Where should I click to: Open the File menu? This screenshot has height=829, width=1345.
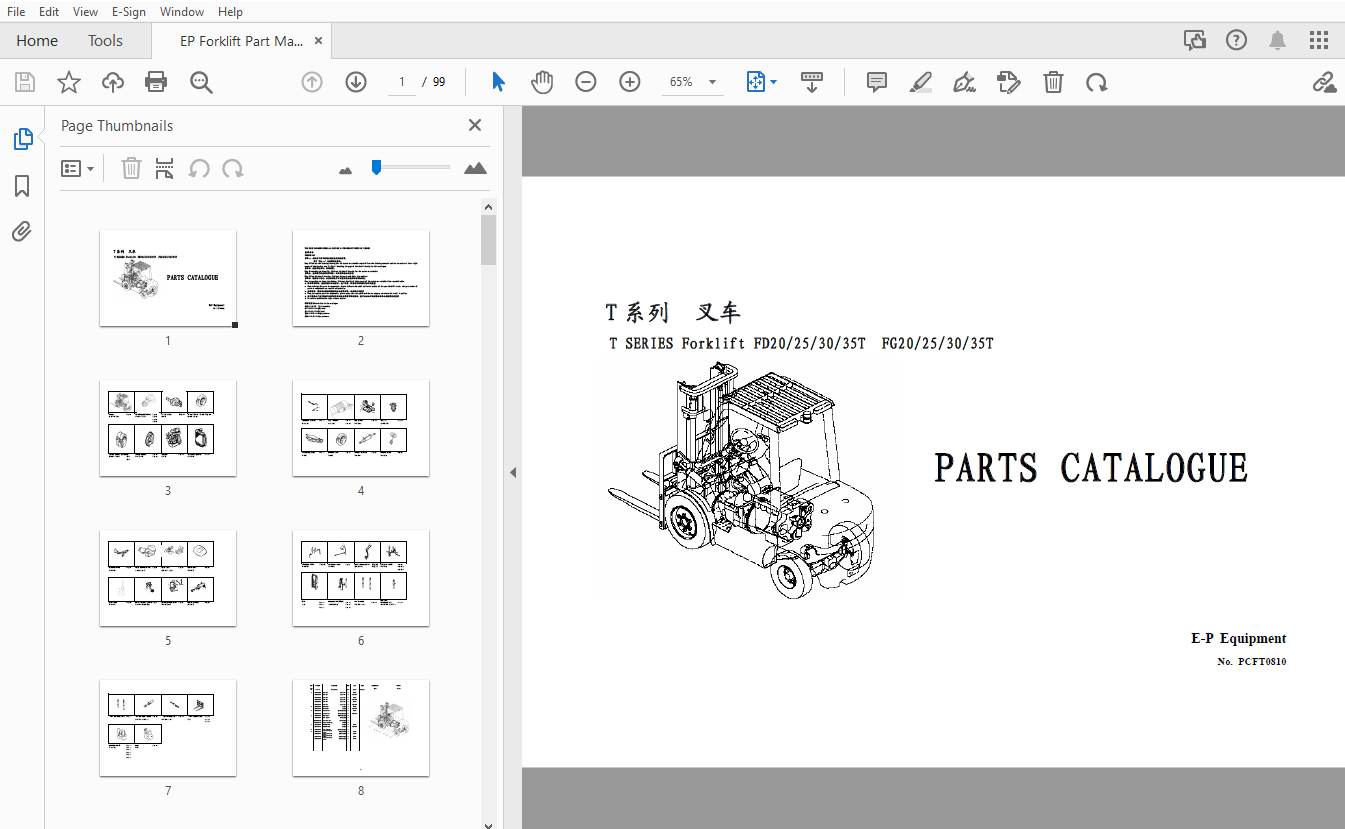[x=16, y=12]
